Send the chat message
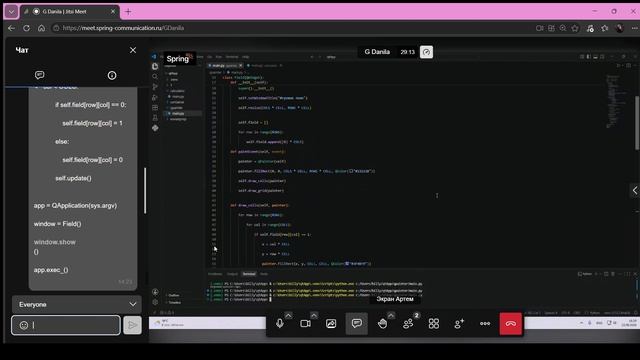The height and width of the screenshot is (360, 640). [x=132, y=325]
